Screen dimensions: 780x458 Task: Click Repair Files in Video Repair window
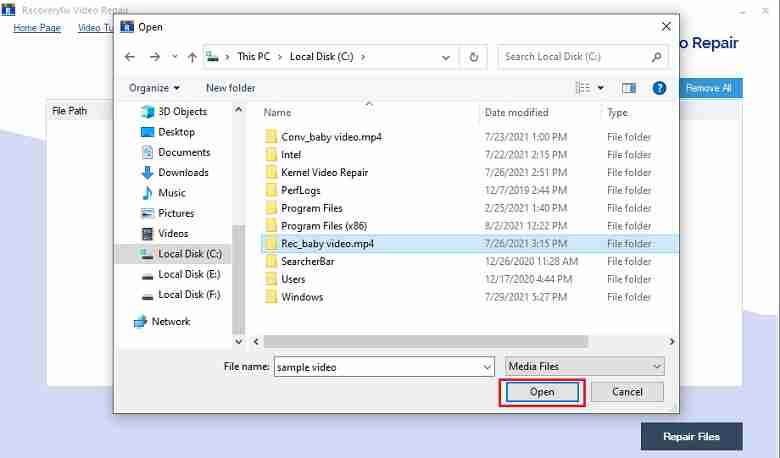(691, 437)
